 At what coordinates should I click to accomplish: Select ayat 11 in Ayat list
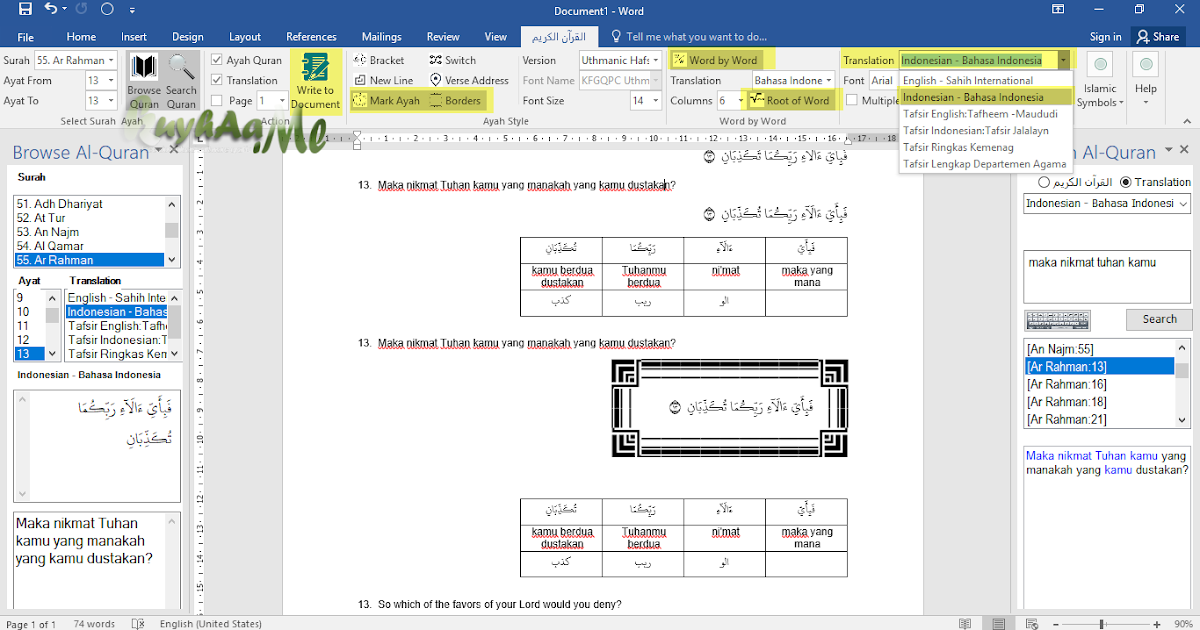(31, 326)
